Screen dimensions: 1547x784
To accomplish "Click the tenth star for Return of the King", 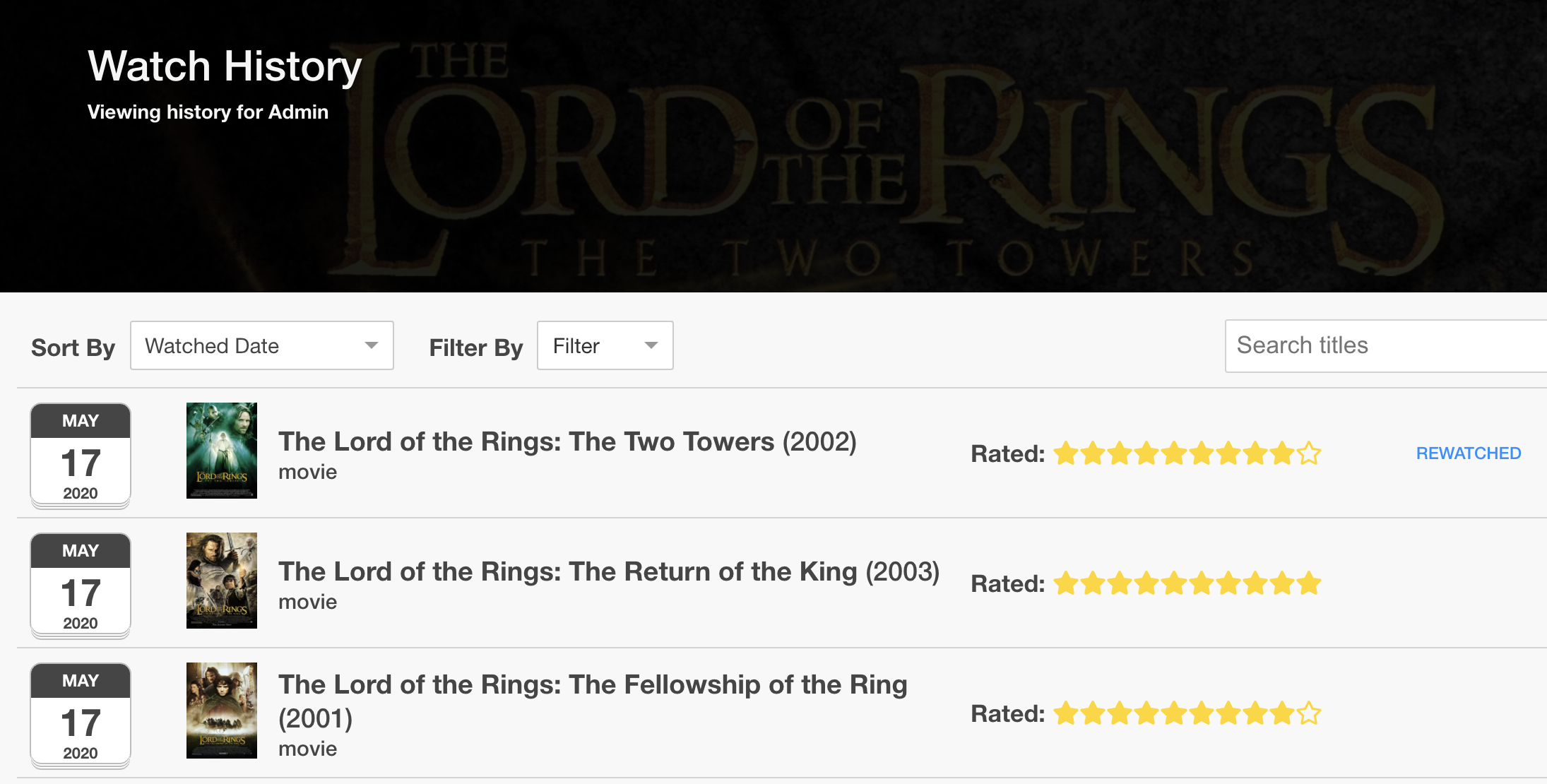I will 1309,583.
